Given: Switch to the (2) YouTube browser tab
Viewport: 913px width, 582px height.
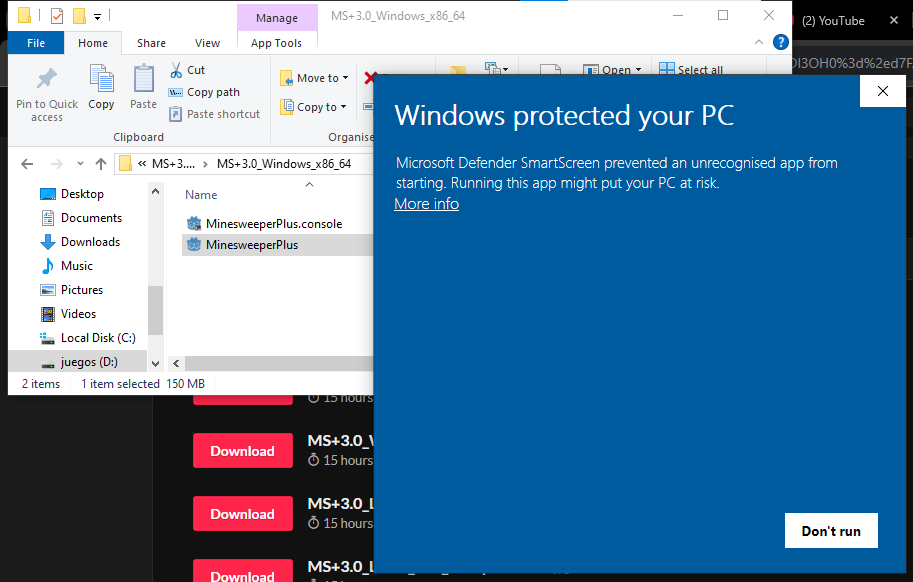Looking at the screenshot, I should click(x=833, y=20).
